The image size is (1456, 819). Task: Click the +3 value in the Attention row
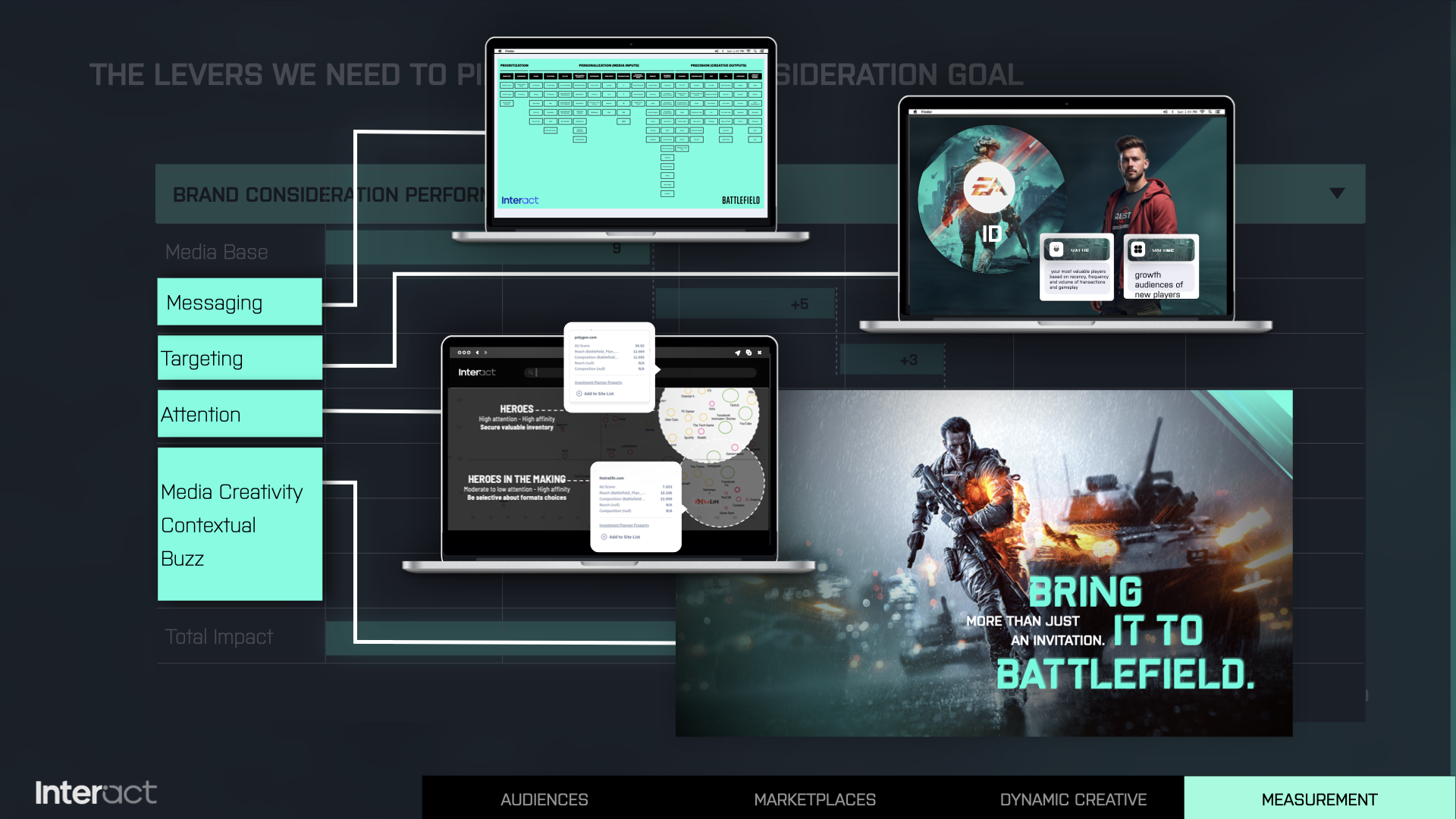click(908, 359)
